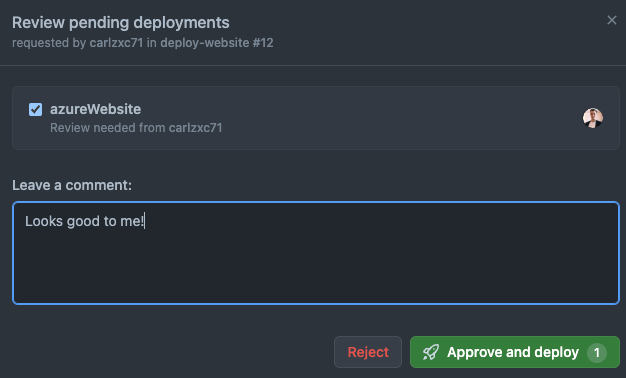This screenshot has width=626, height=378.
Task: Click the 'Review needed from carlzxc71' text
Action: click(x=136, y=128)
